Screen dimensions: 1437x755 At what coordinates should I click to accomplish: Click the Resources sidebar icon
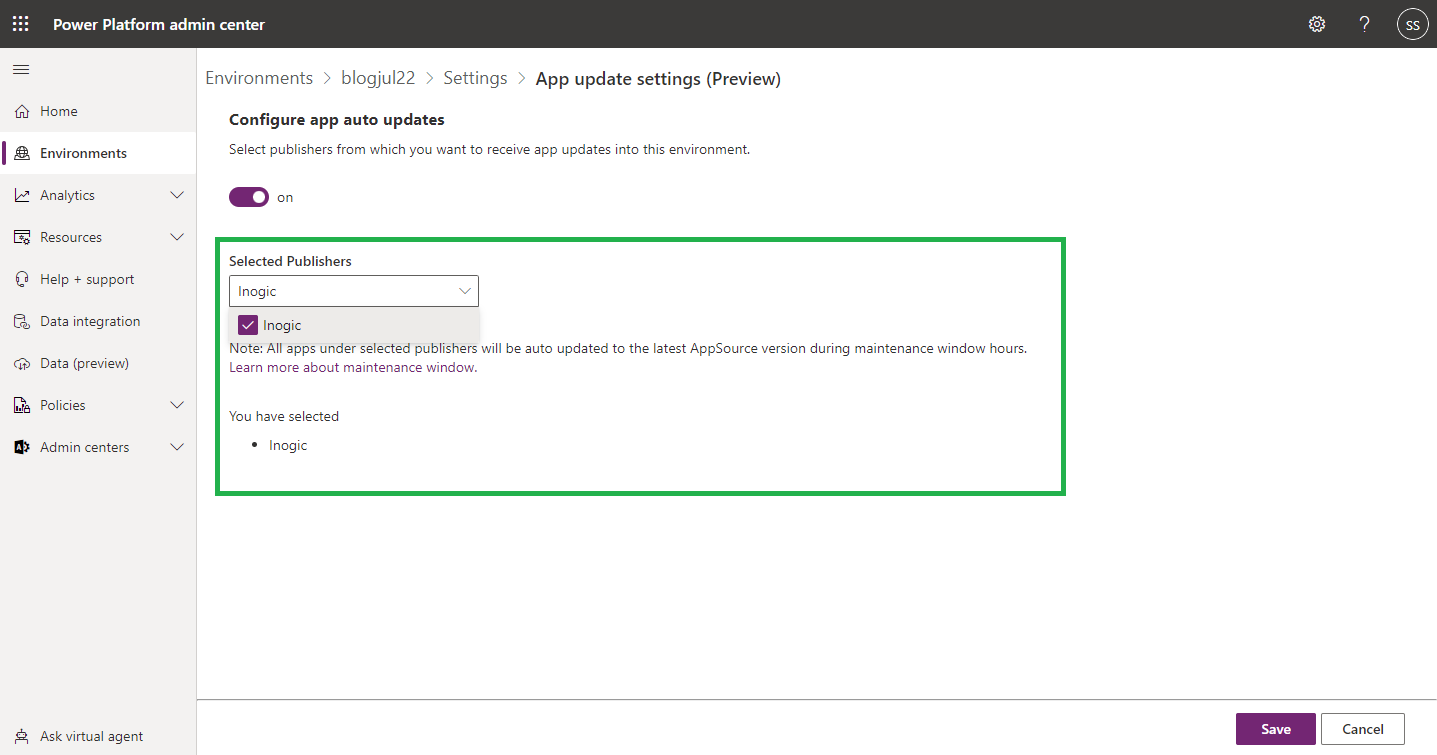tap(22, 237)
